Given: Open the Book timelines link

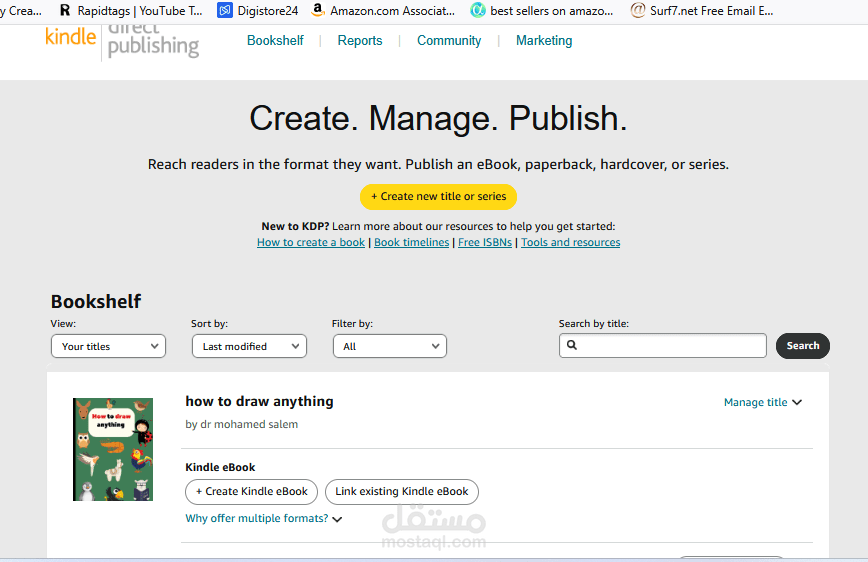Looking at the screenshot, I should coord(411,242).
